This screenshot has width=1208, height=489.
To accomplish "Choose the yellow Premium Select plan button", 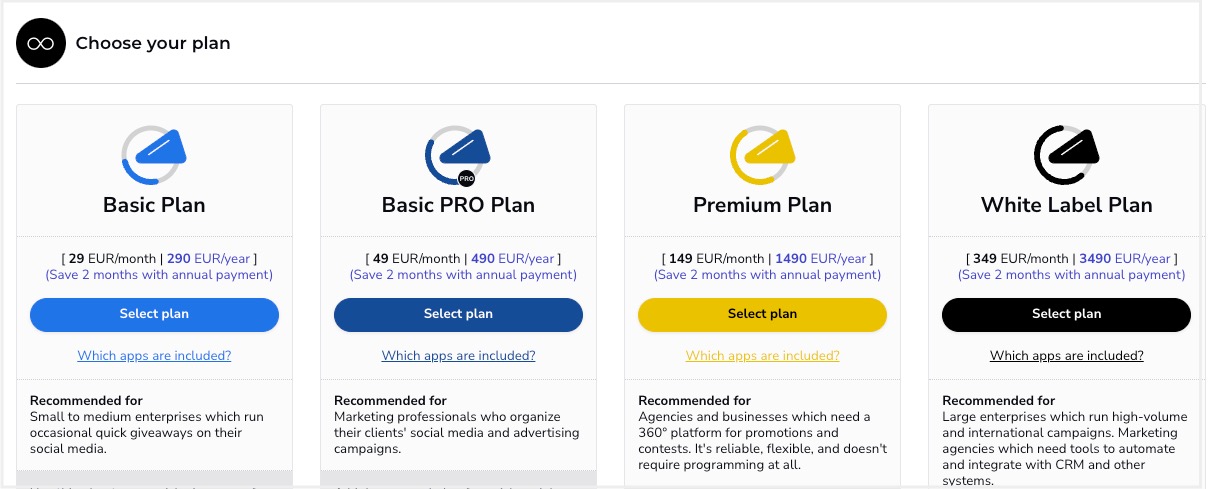I will tap(762, 314).
